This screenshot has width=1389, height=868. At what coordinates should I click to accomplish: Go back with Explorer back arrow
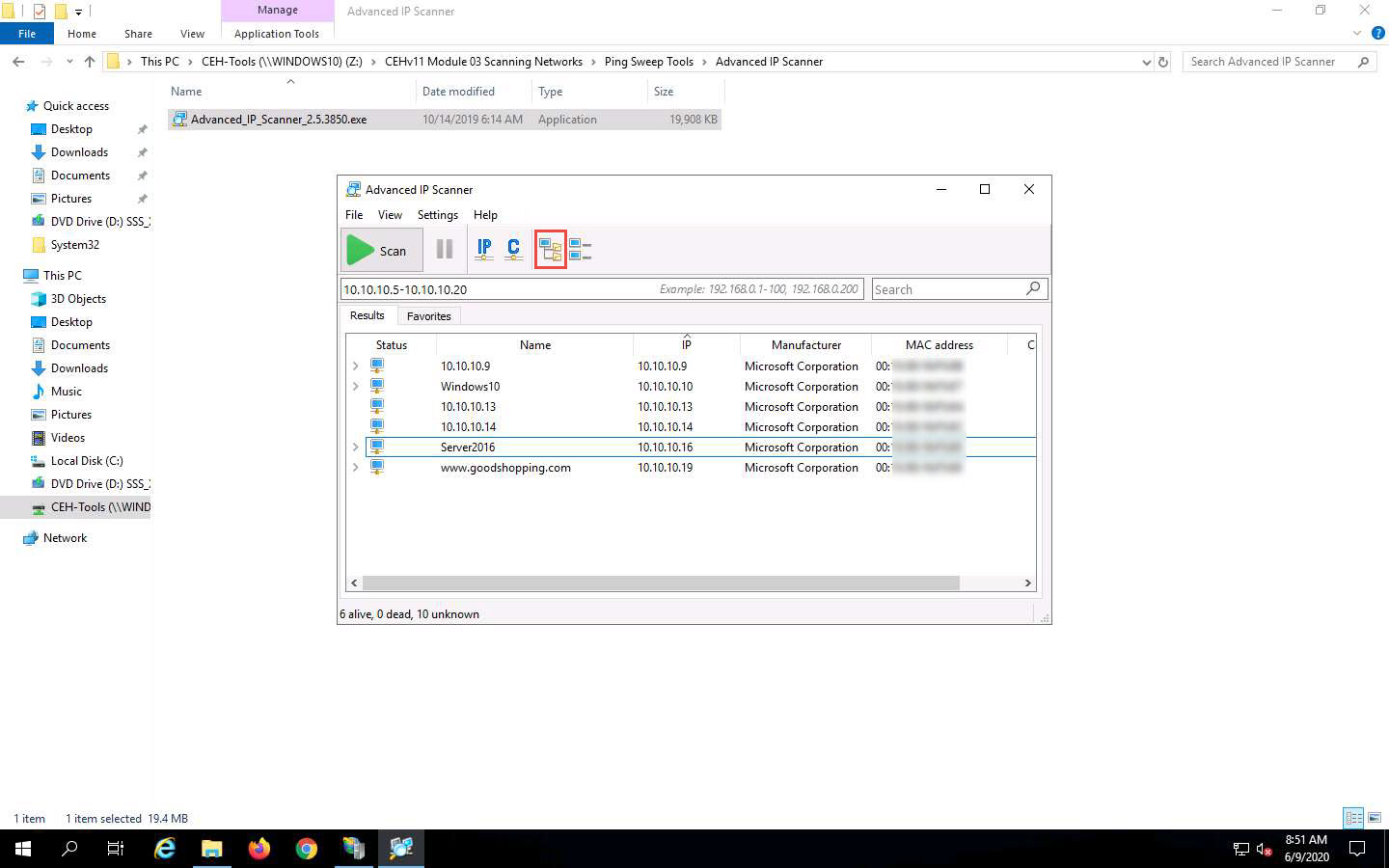point(18,62)
